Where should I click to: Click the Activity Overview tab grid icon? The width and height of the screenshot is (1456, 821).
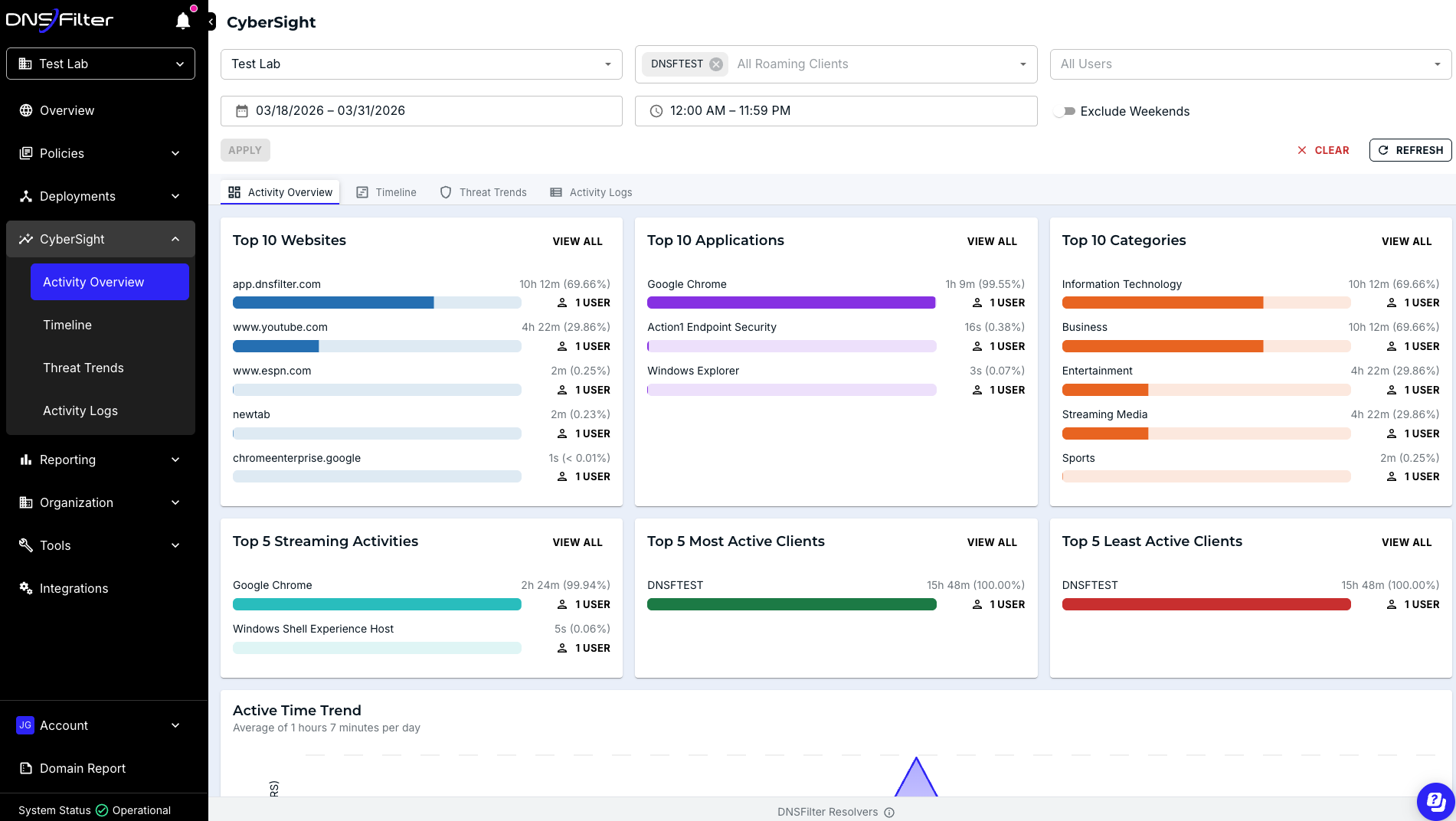tap(234, 192)
